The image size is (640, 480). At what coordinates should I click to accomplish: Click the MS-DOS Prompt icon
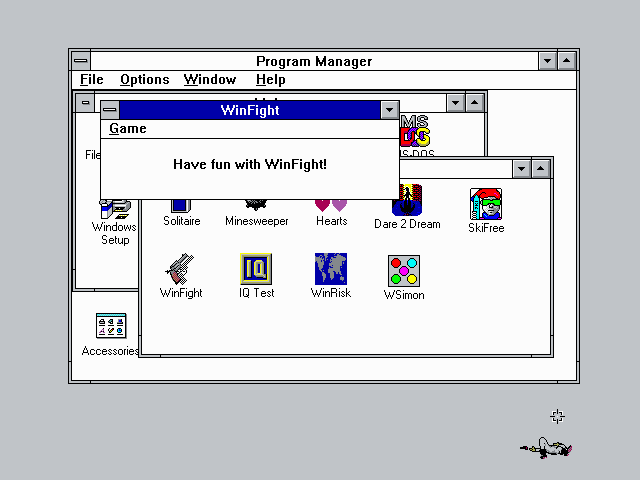click(415, 130)
